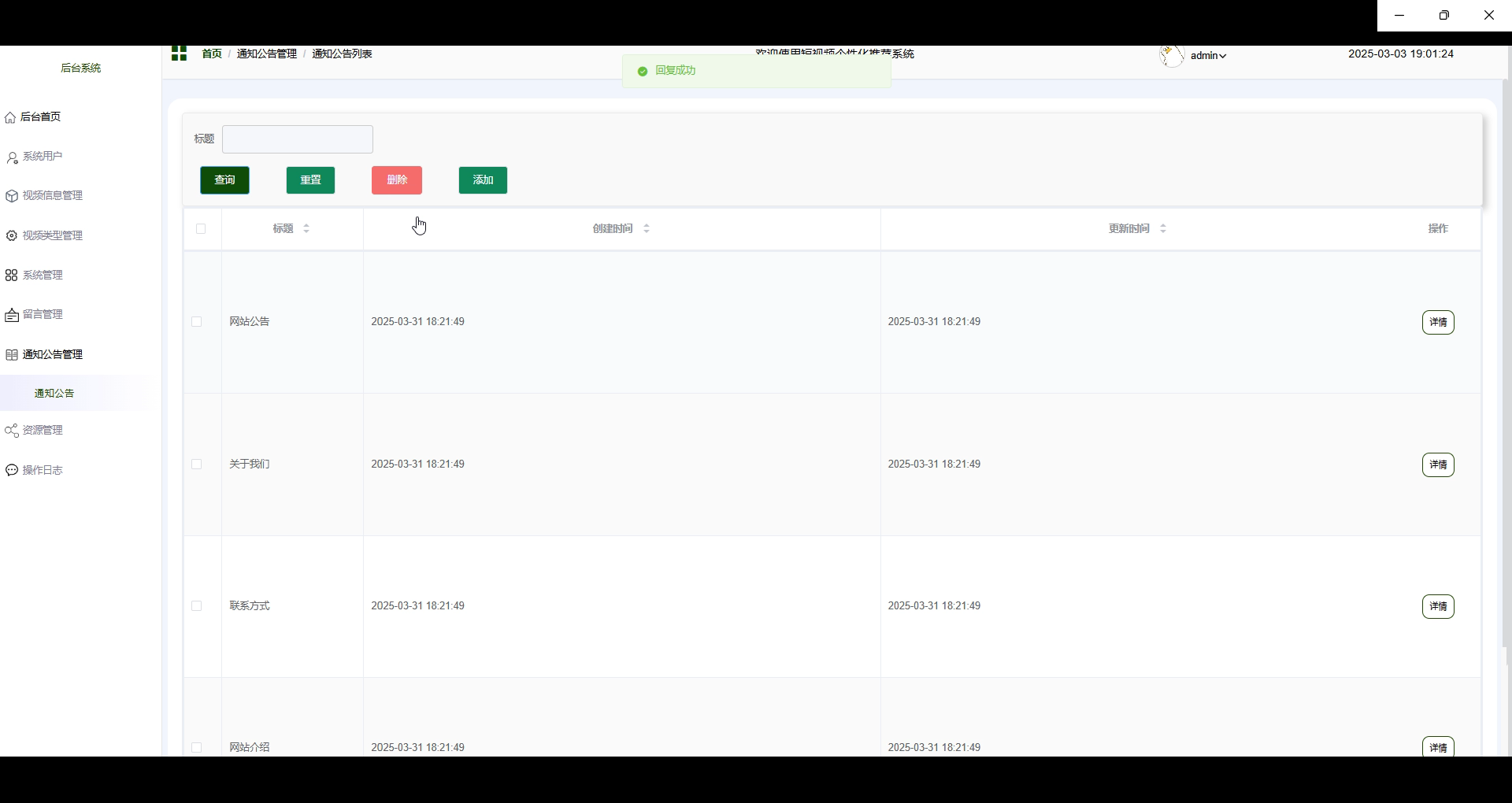The height and width of the screenshot is (803, 1512).
Task: Click the 查询 search button
Action: [x=225, y=180]
